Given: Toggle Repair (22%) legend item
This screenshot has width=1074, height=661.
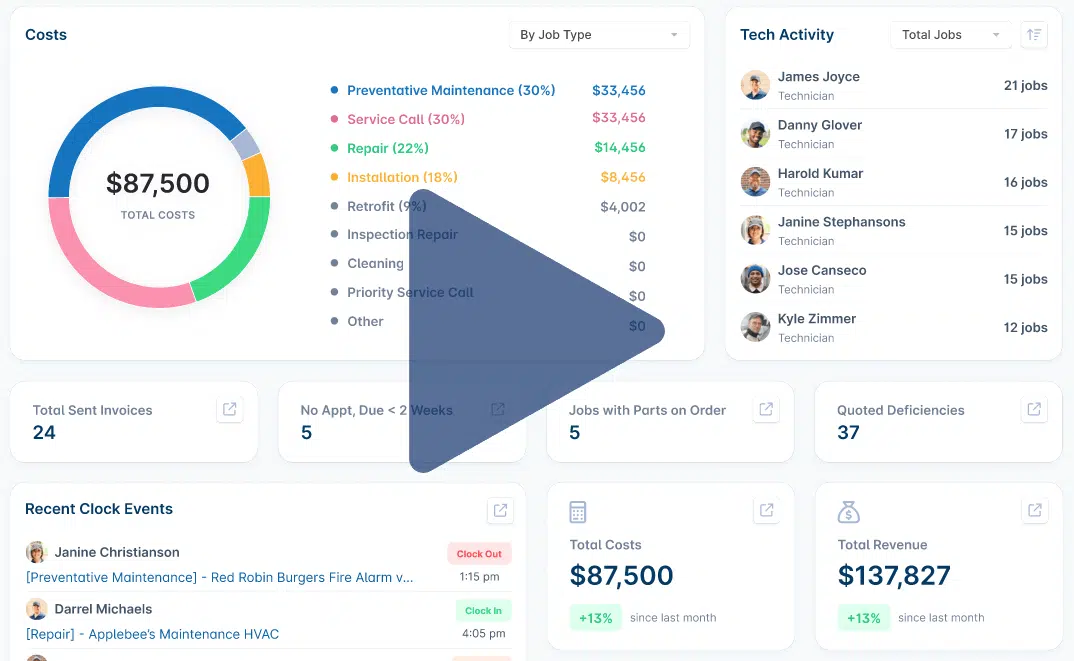Looking at the screenshot, I should pyautogui.click(x=387, y=148).
